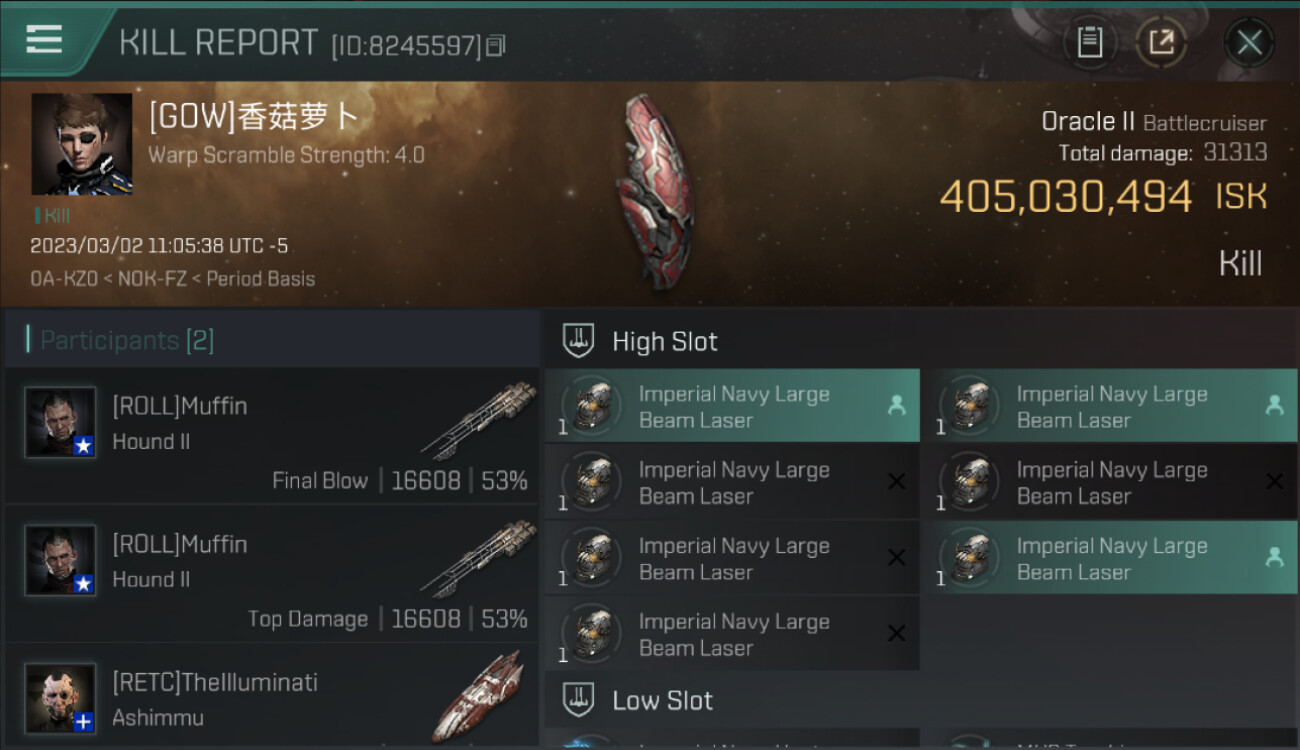Viewport: 1300px width, 750px height.
Task: Select first highlighted Imperial Navy Large Beam Laser
Action: (732, 406)
